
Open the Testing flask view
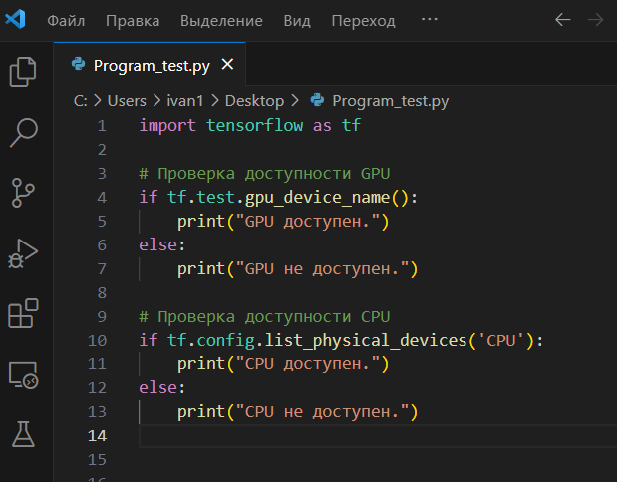point(23,433)
